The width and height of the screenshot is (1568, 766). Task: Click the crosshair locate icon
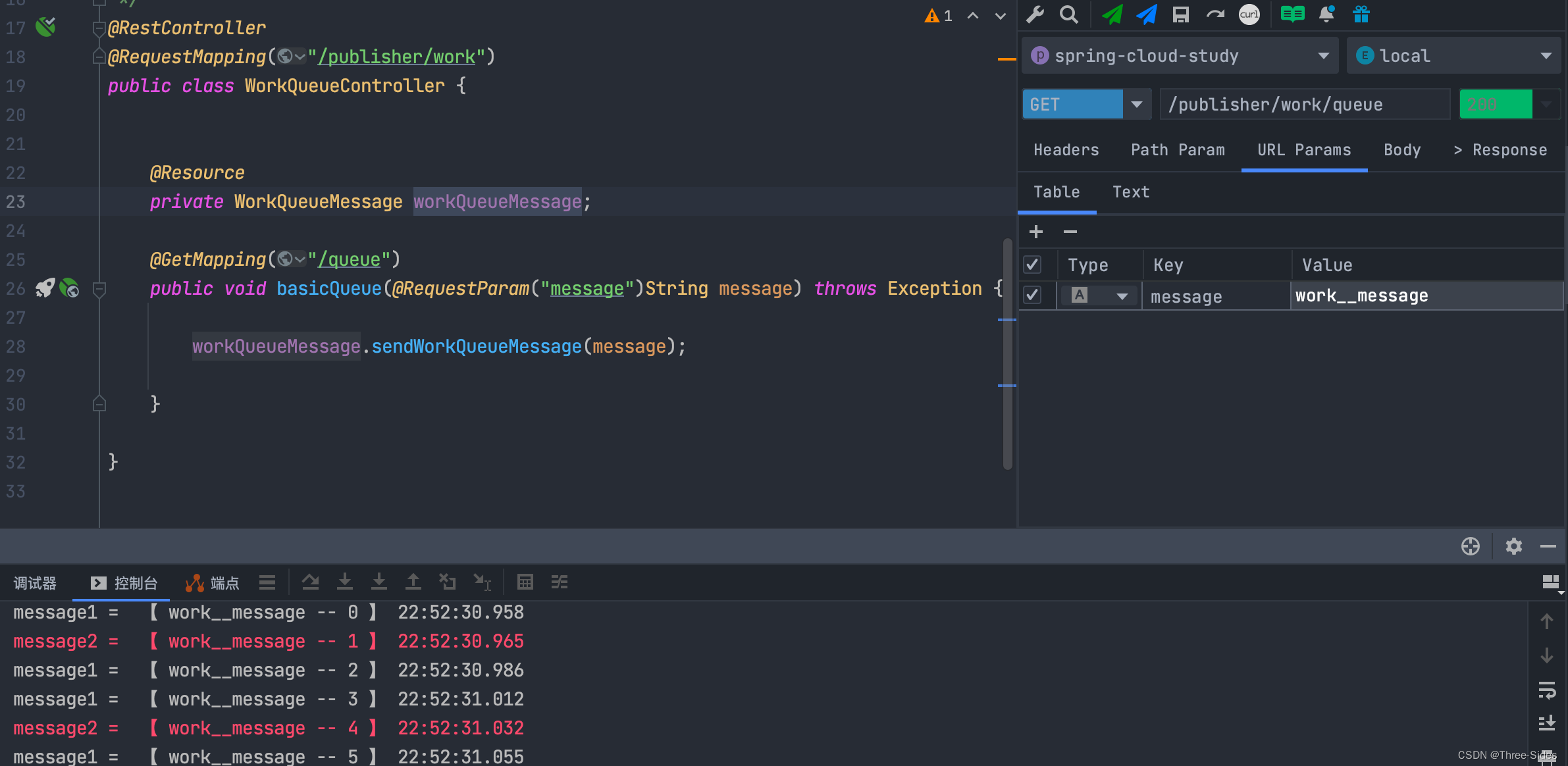point(1471,546)
